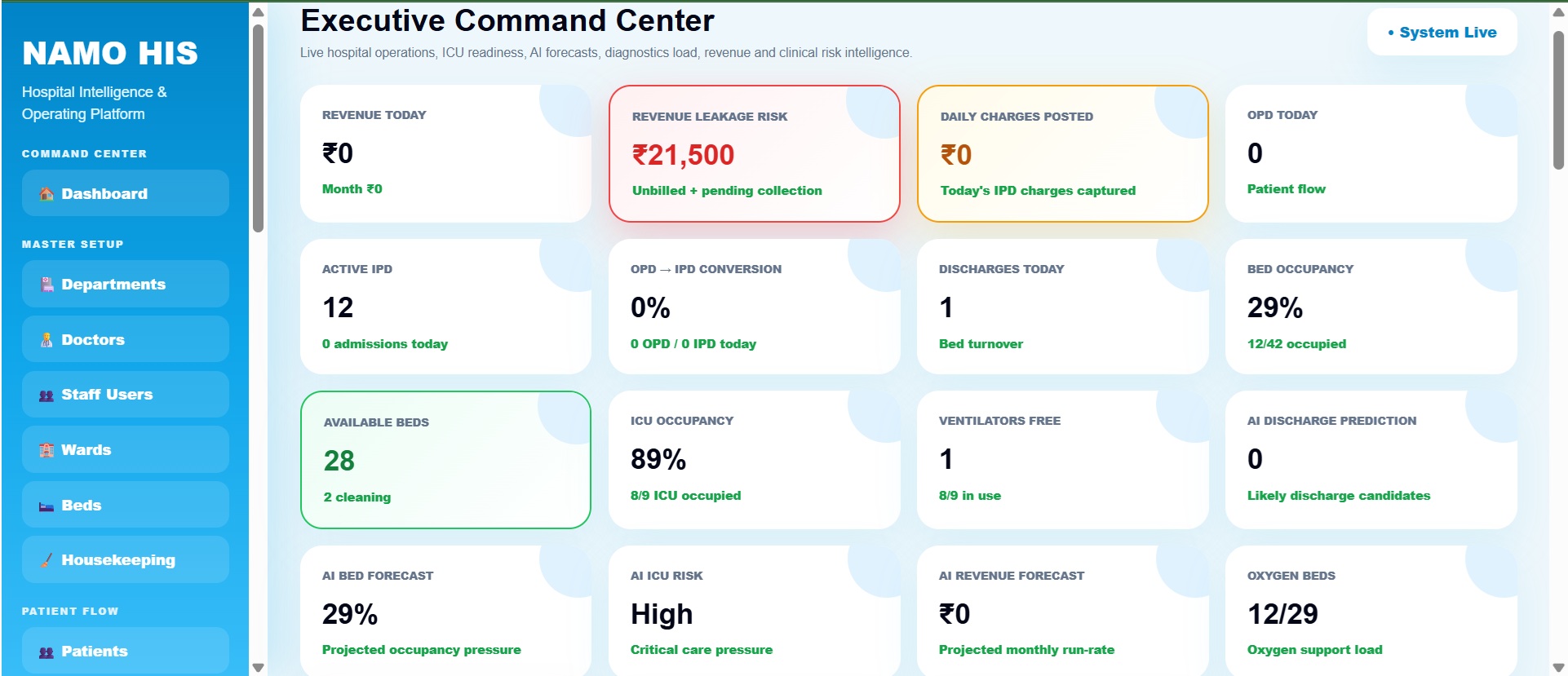Image resolution: width=1568 pixels, height=676 pixels.
Task: Click the Staff Users people icon
Action: coord(47,395)
